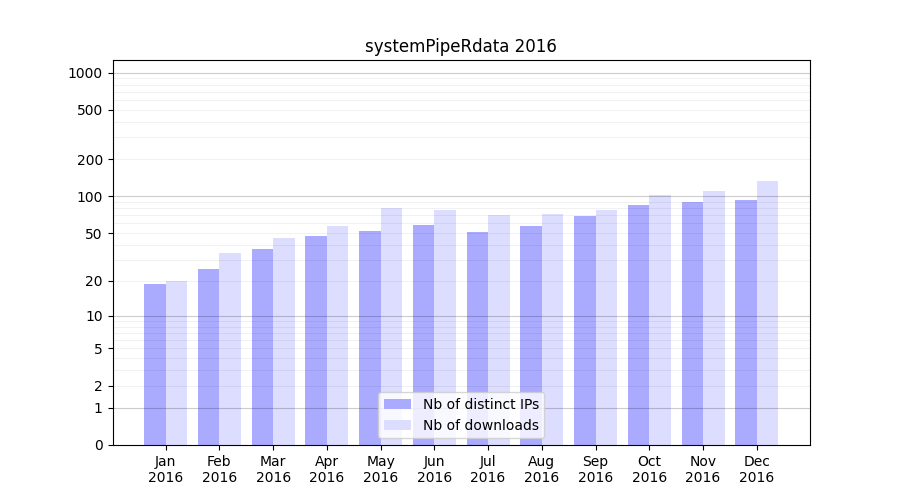The height and width of the screenshot is (500, 900).
Task: Click the Jun 2016 distinct IPs bar
Action: [423, 335]
